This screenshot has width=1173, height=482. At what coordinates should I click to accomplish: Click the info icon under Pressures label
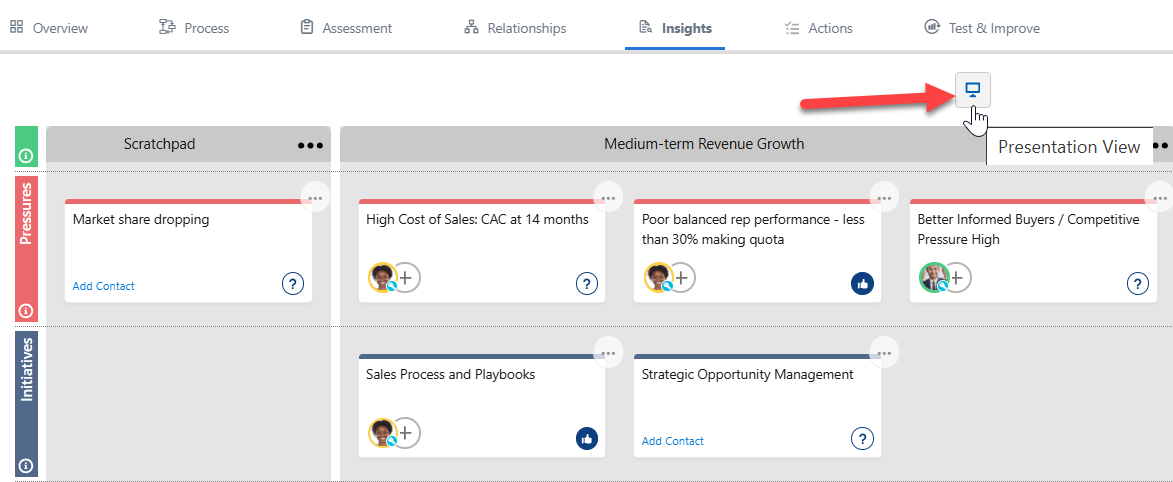26,310
